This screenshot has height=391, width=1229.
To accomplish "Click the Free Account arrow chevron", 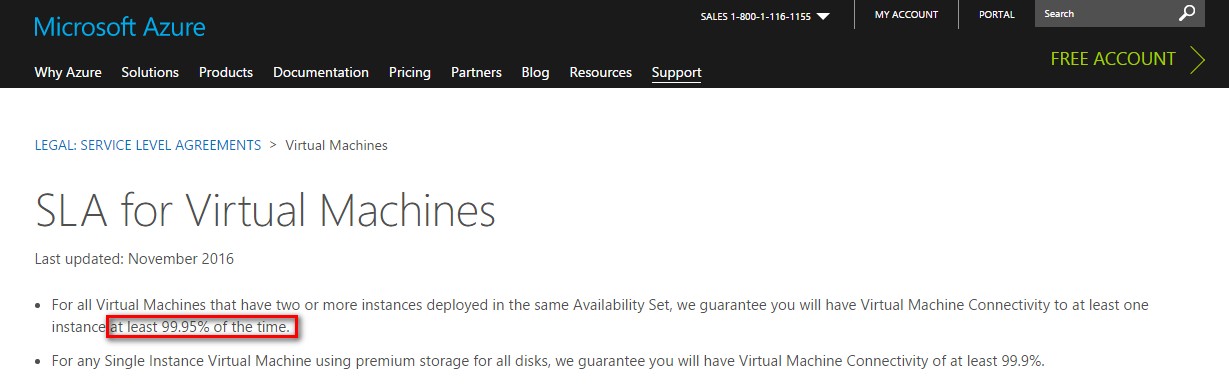I will tap(1199, 59).
